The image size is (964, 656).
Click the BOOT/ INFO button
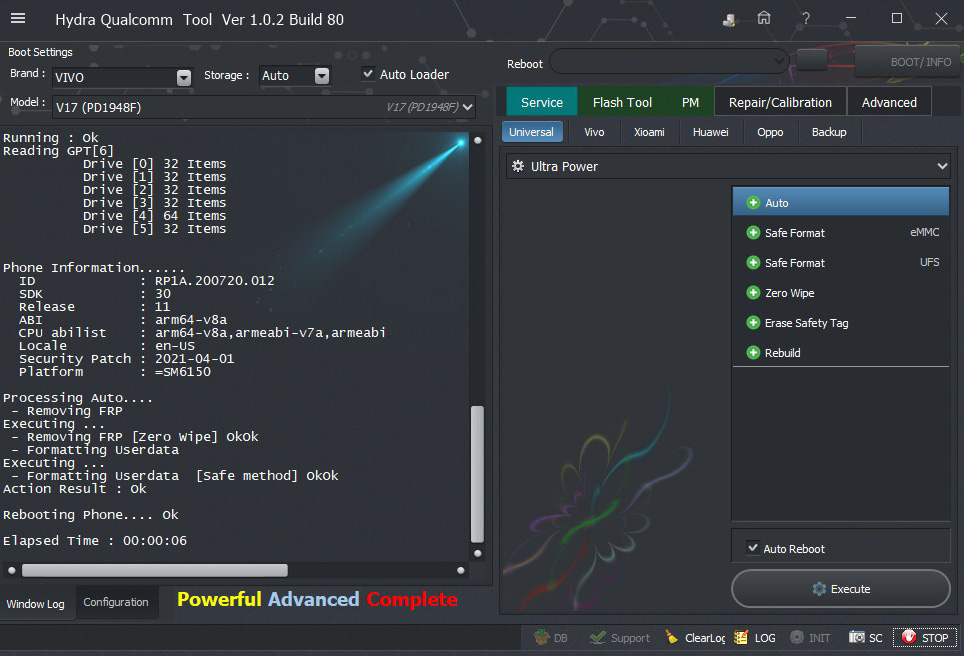(x=909, y=61)
